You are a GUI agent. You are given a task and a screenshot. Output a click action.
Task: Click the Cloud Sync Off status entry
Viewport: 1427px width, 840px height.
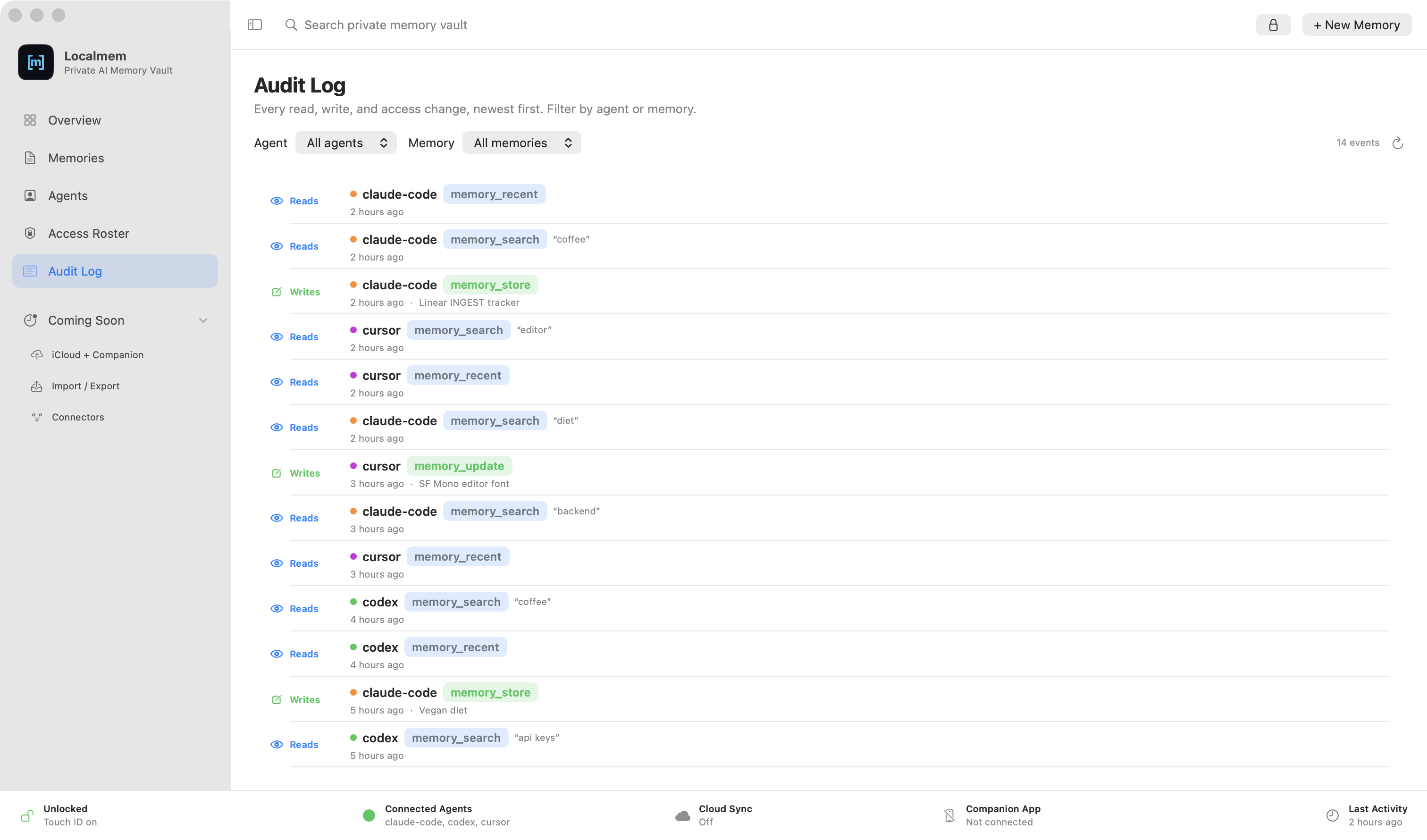[x=713, y=815]
